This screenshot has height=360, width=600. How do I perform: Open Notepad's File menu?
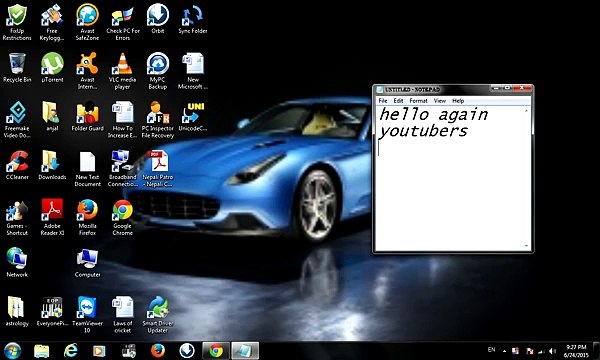[383, 101]
